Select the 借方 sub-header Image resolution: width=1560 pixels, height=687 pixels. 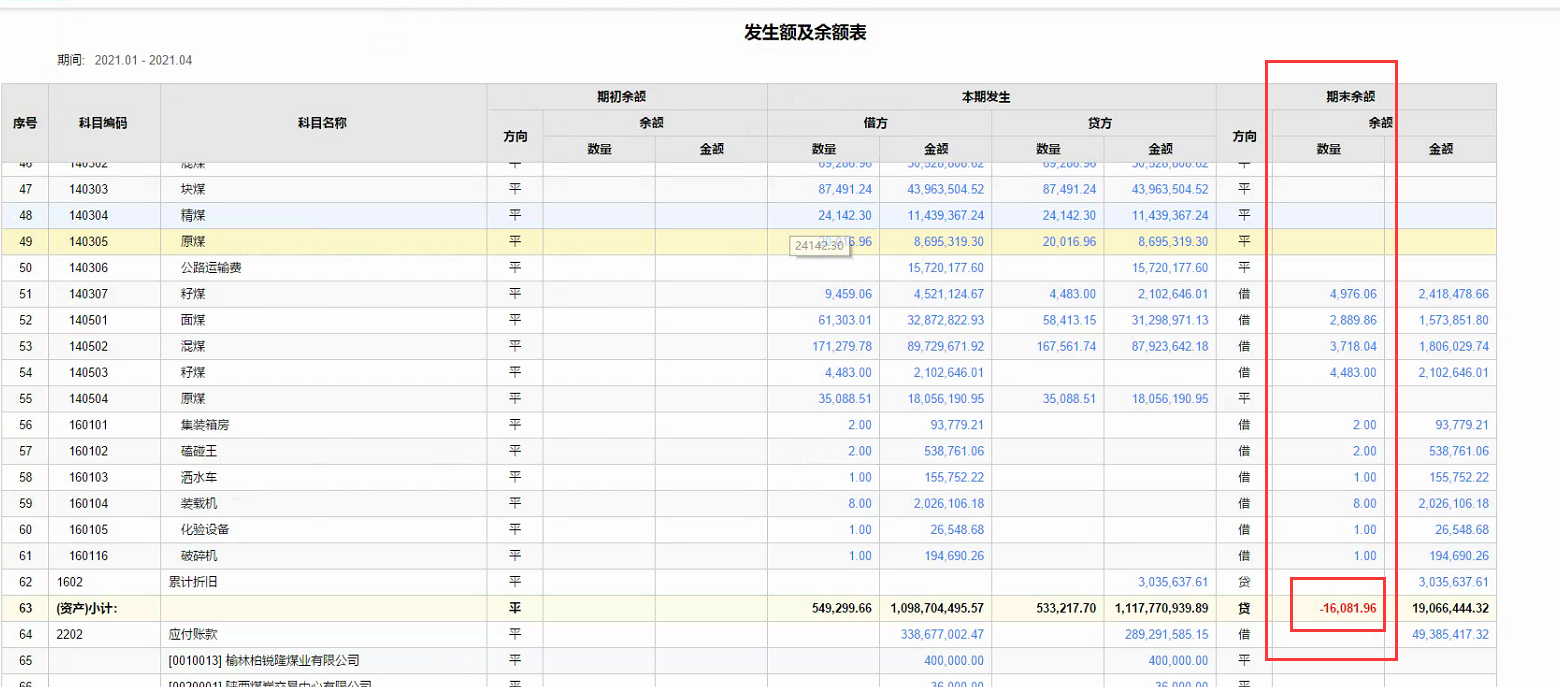879,123
